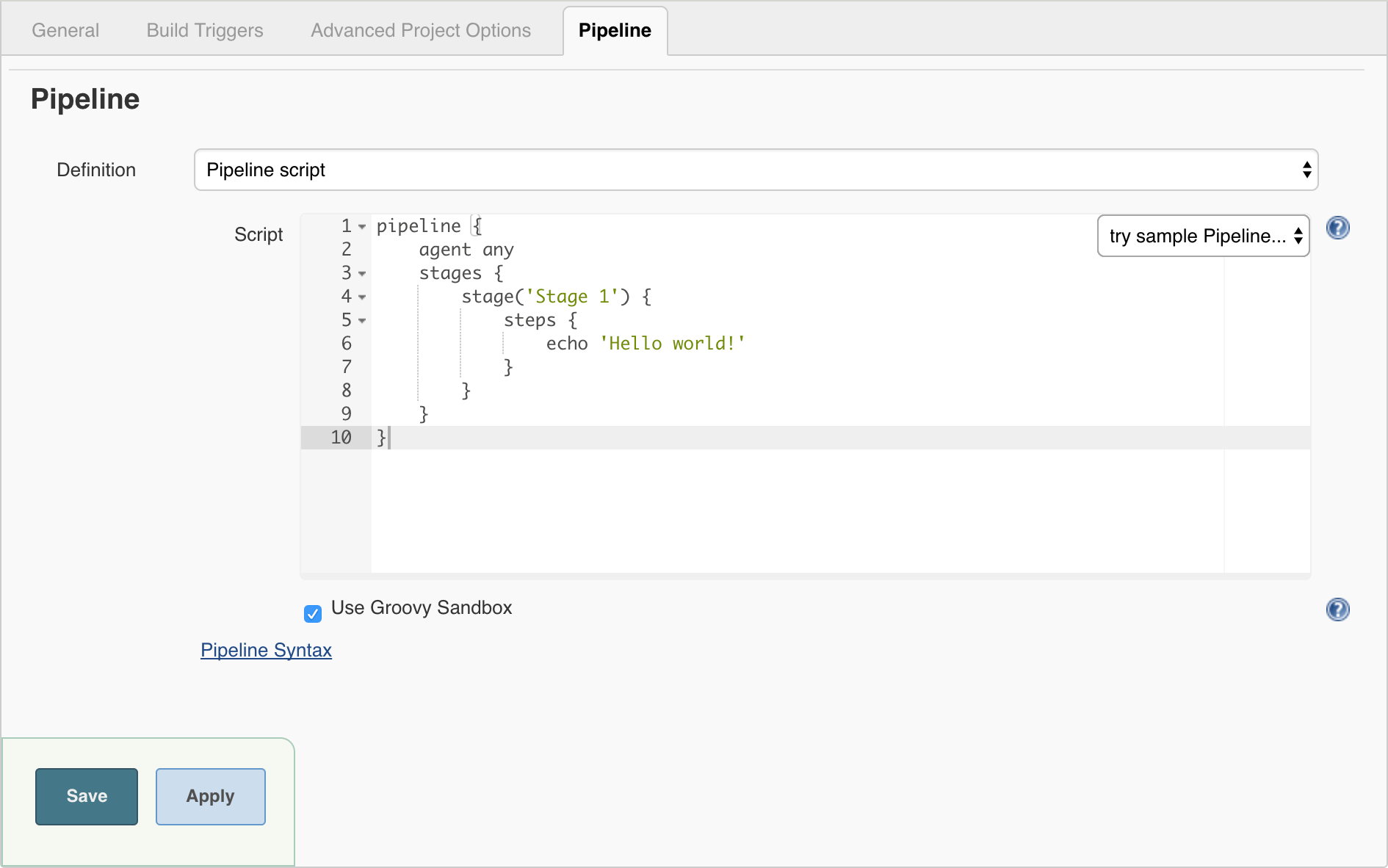Collapse the steps block on line 5
This screenshot has width=1388, height=868.
tap(362, 321)
